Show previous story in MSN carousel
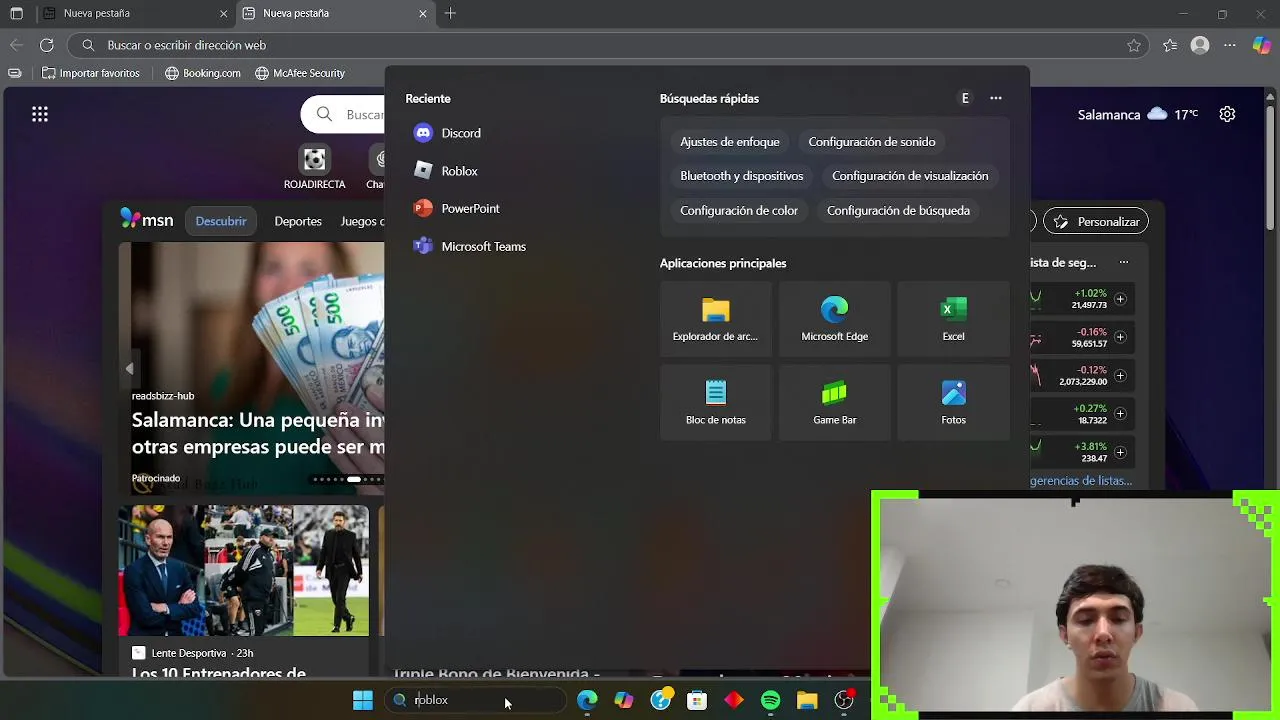This screenshot has height=720, width=1280. 129,369
